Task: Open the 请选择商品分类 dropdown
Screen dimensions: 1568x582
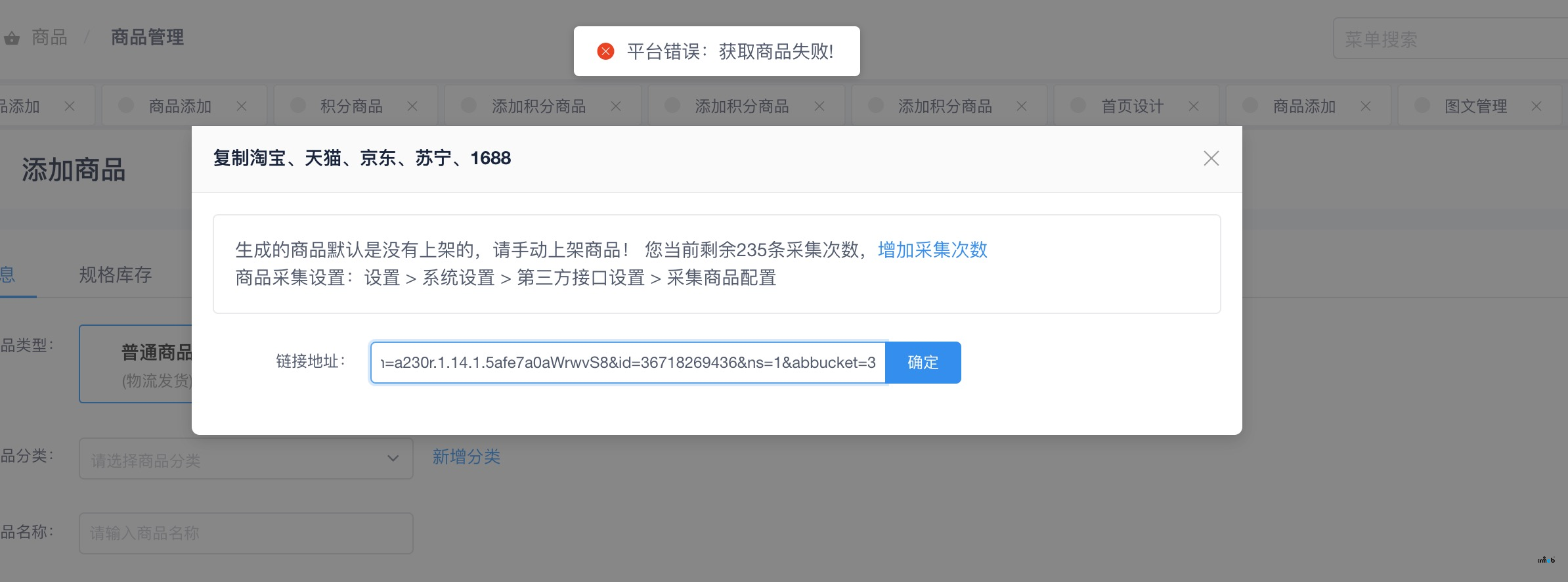Action: (246, 459)
